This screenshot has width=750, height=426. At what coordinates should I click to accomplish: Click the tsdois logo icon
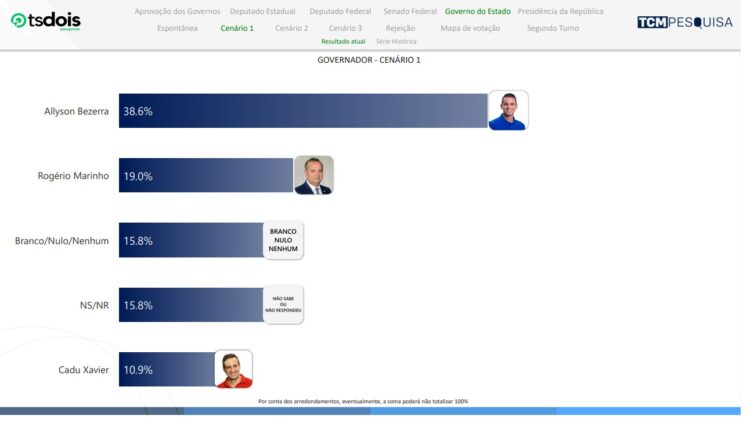coord(18,20)
